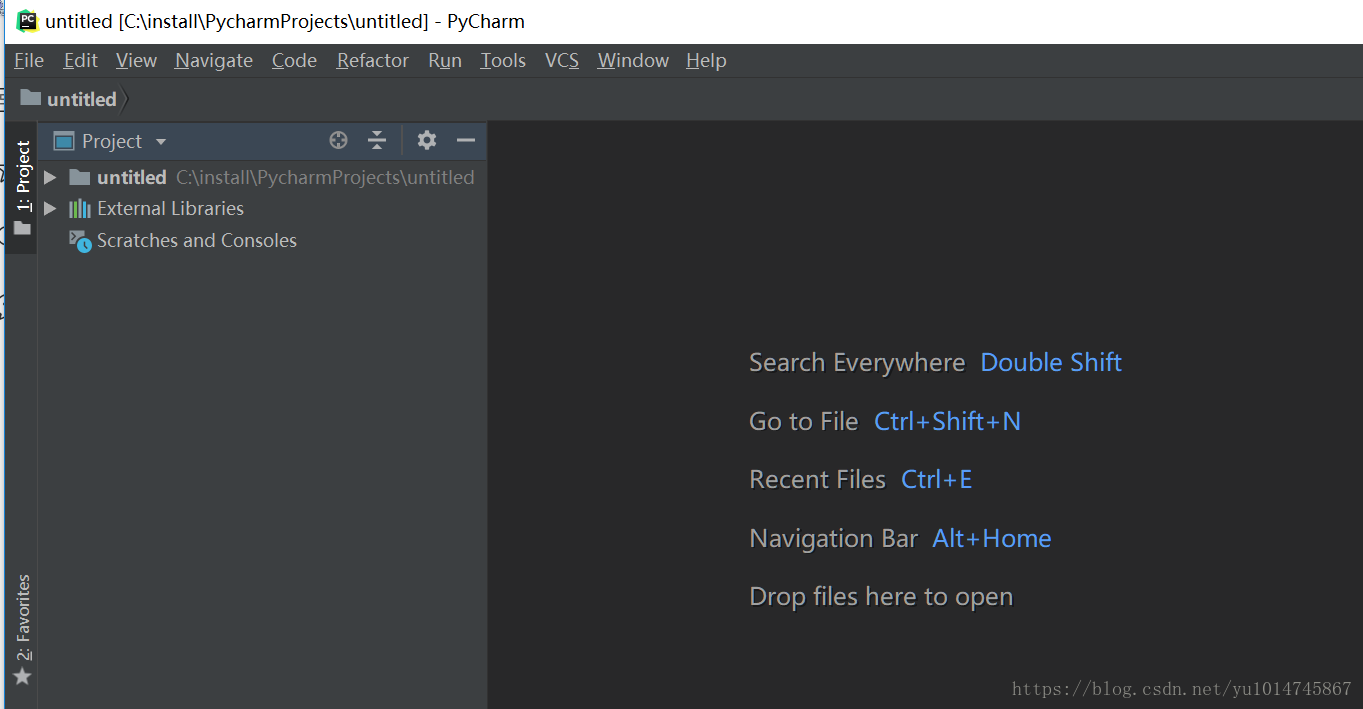Toggle the 2: Favorites side tab
Image resolution: width=1363 pixels, height=709 pixels.
point(22,630)
